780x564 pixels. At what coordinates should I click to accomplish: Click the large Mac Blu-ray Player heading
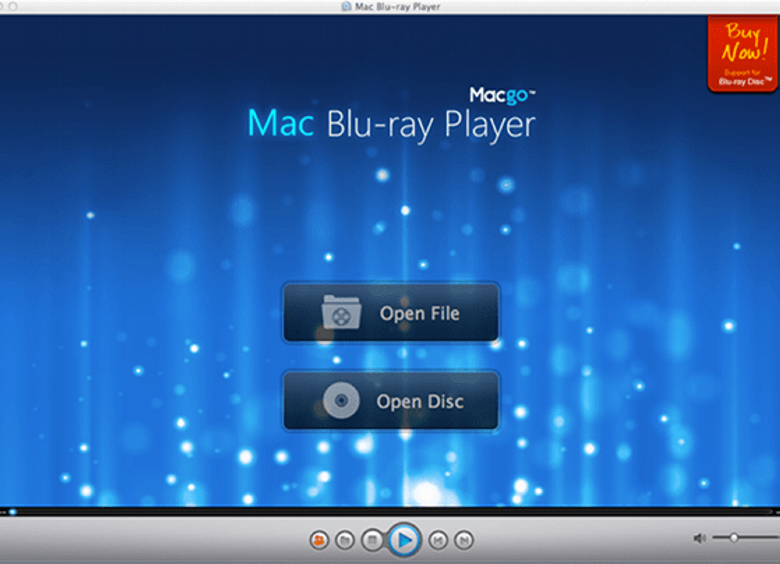[x=391, y=125]
